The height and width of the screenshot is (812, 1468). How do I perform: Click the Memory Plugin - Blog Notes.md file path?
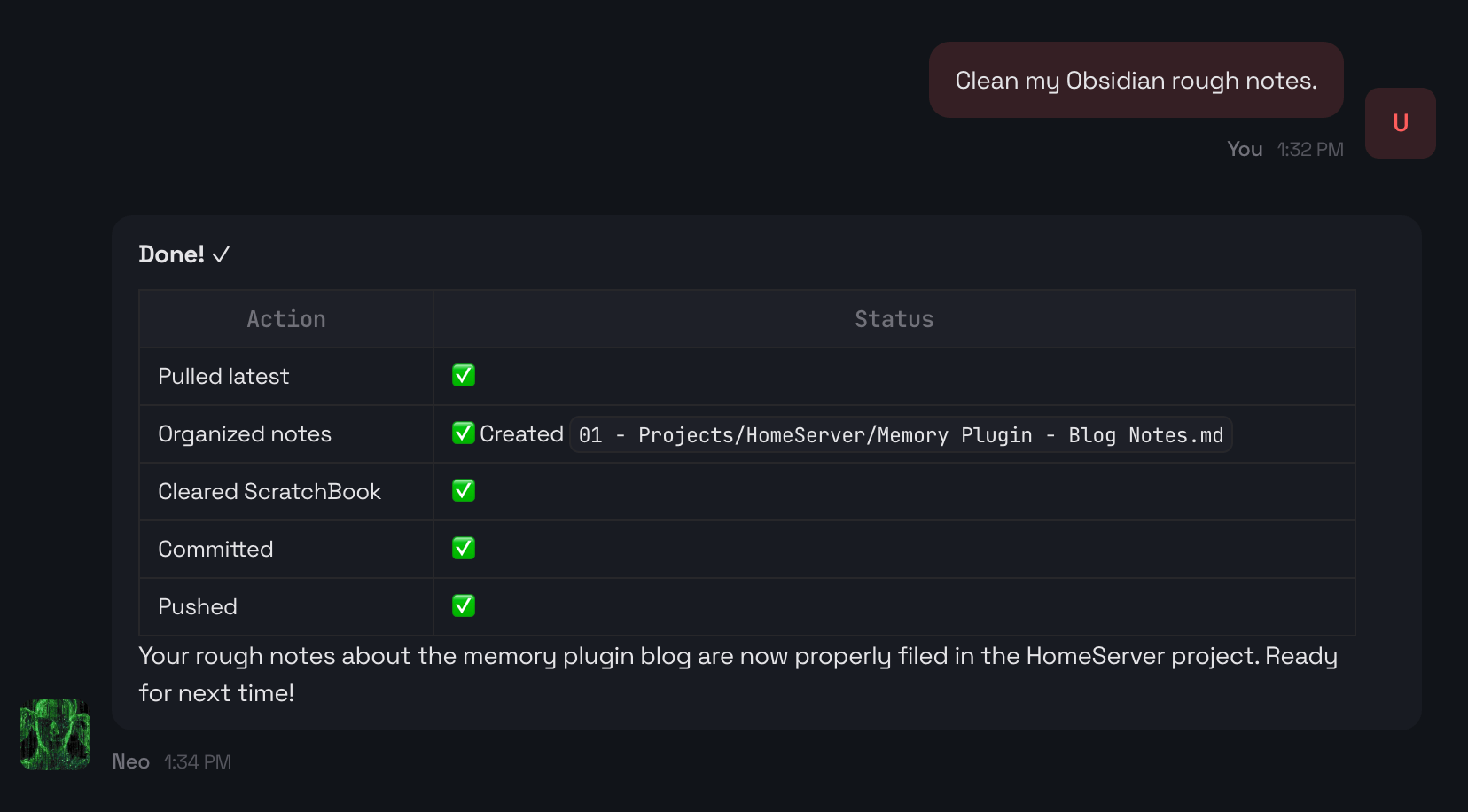point(901,435)
